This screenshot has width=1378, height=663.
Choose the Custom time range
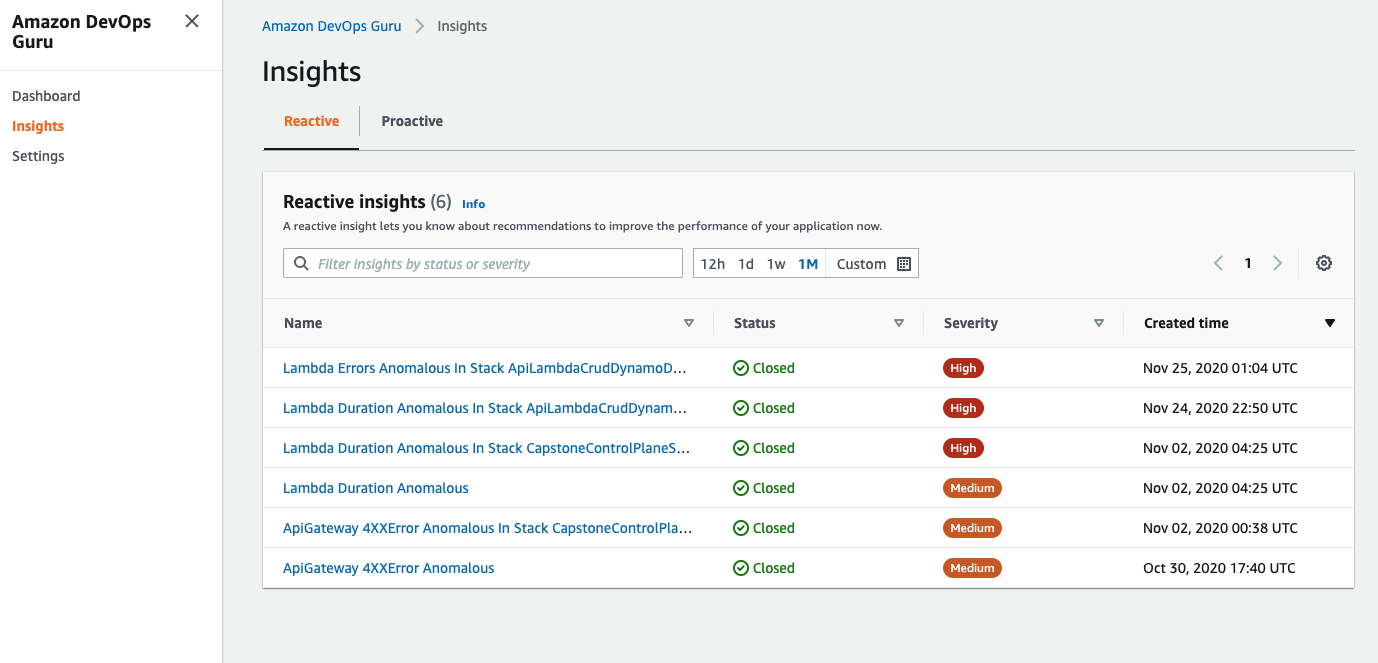861,264
